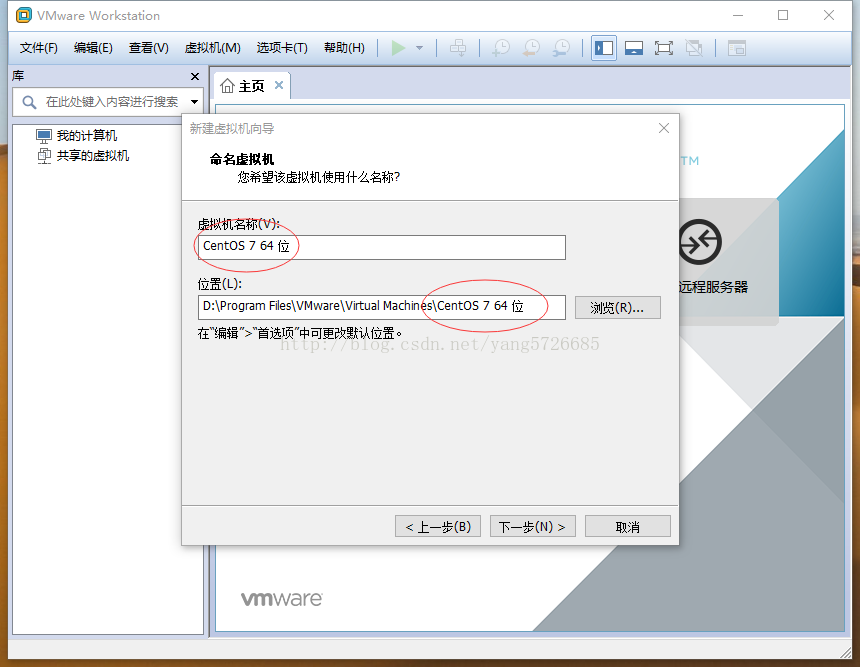Click the 上一步(B) back button
This screenshot has width=860, height=667.
438,527
